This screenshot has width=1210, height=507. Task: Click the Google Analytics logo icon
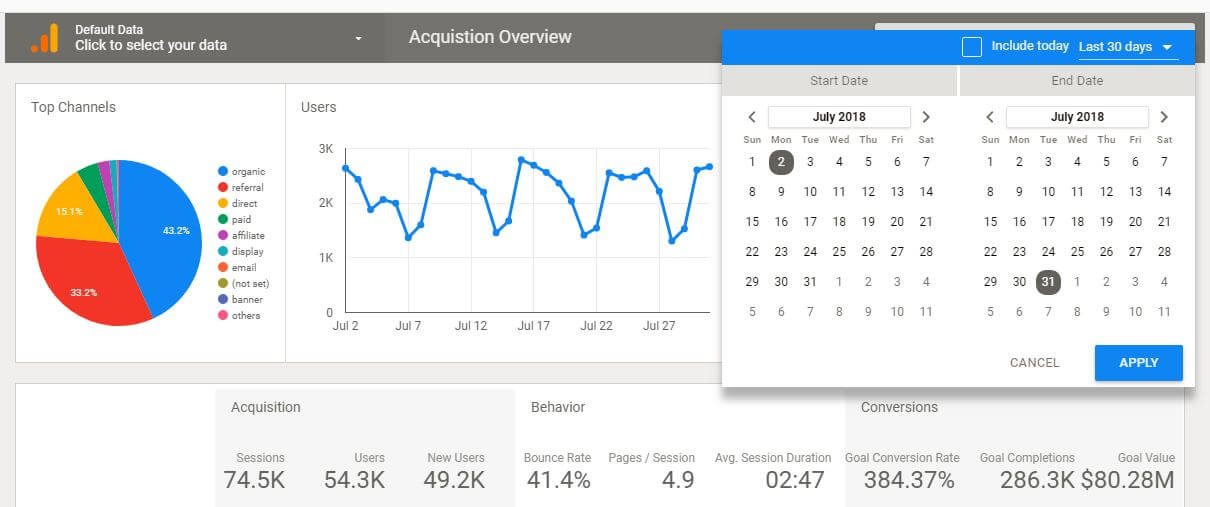pos(44,38)
